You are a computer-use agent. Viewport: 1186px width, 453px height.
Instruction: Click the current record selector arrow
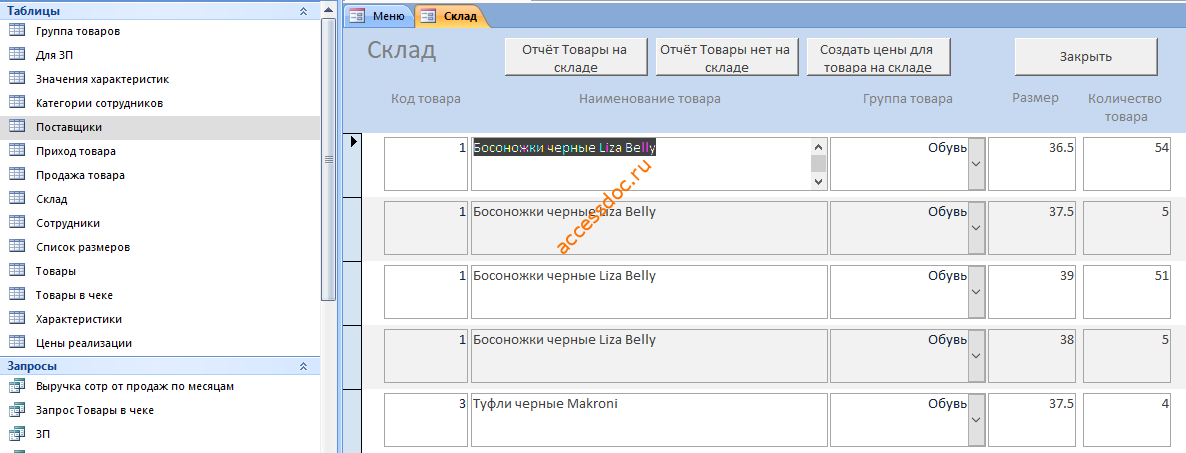pyautogui.click(x=354, y=140)
